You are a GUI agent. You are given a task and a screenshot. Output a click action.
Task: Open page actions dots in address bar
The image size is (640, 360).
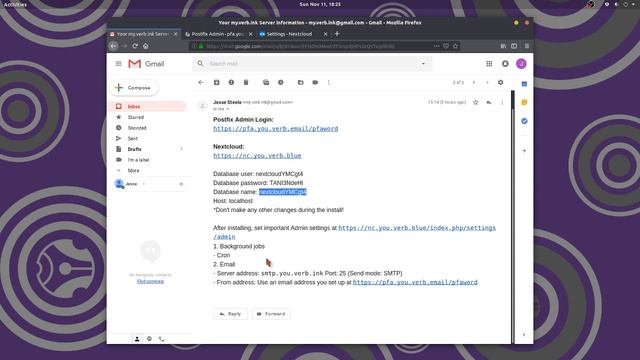436,46
